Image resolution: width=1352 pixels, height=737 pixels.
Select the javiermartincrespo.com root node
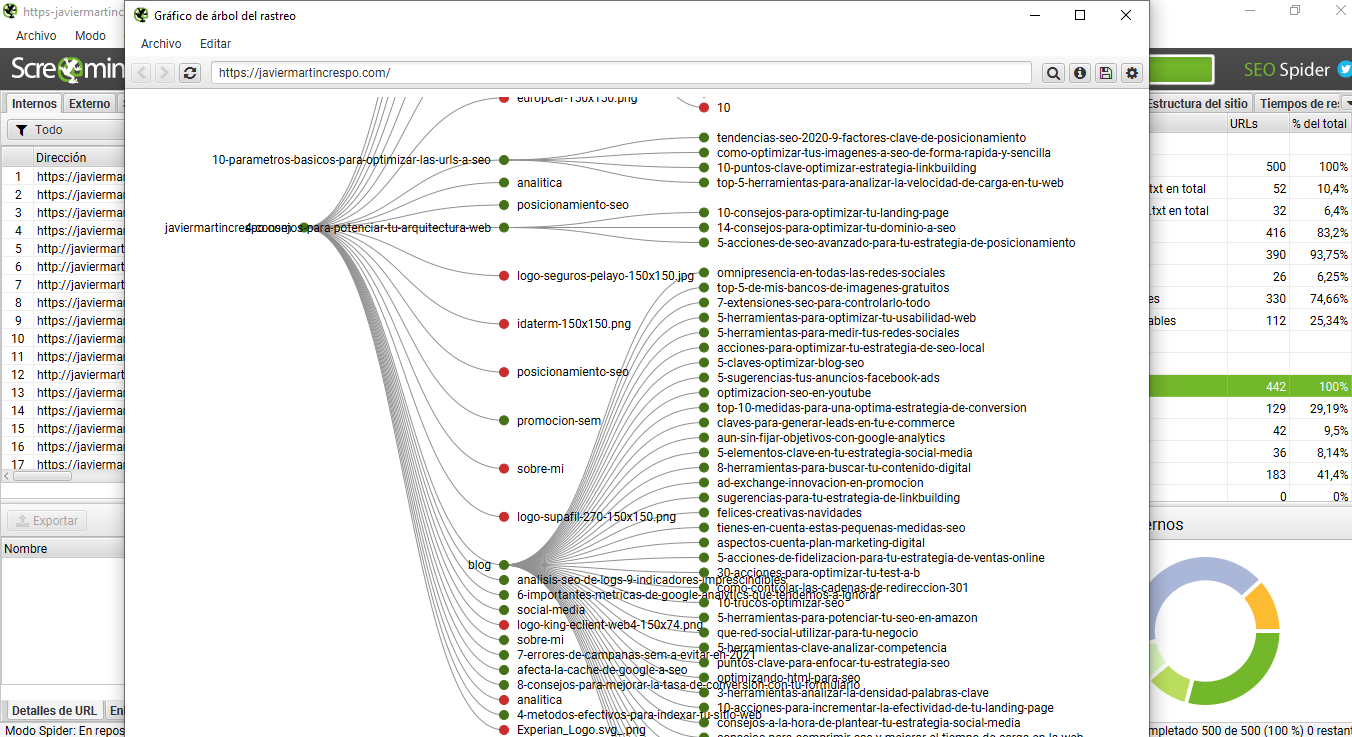(x=304, y=228)
